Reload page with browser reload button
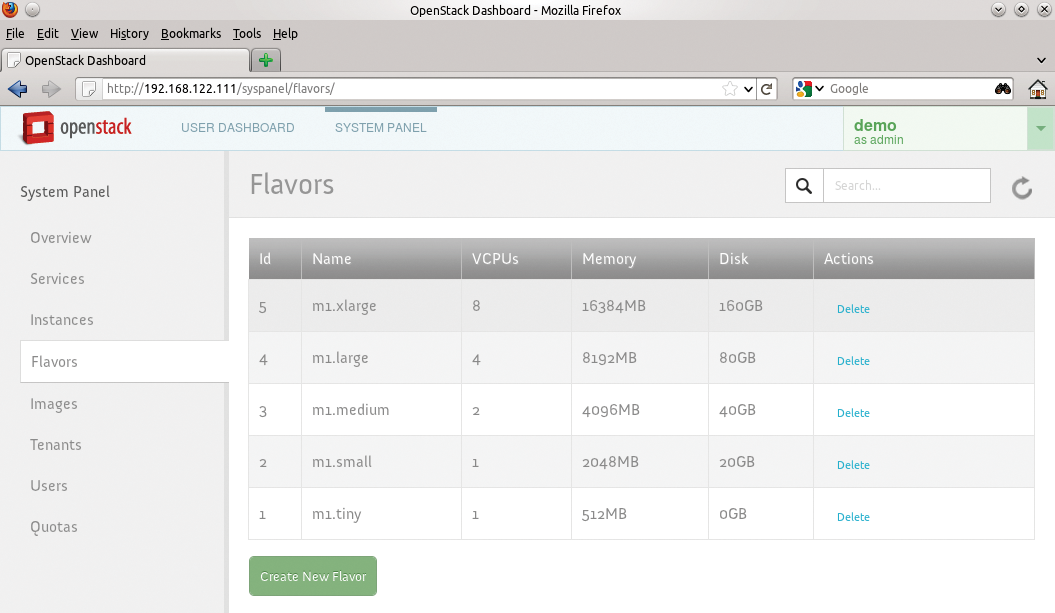This screenshot has width=1055, height=613. tap(767, 89)
